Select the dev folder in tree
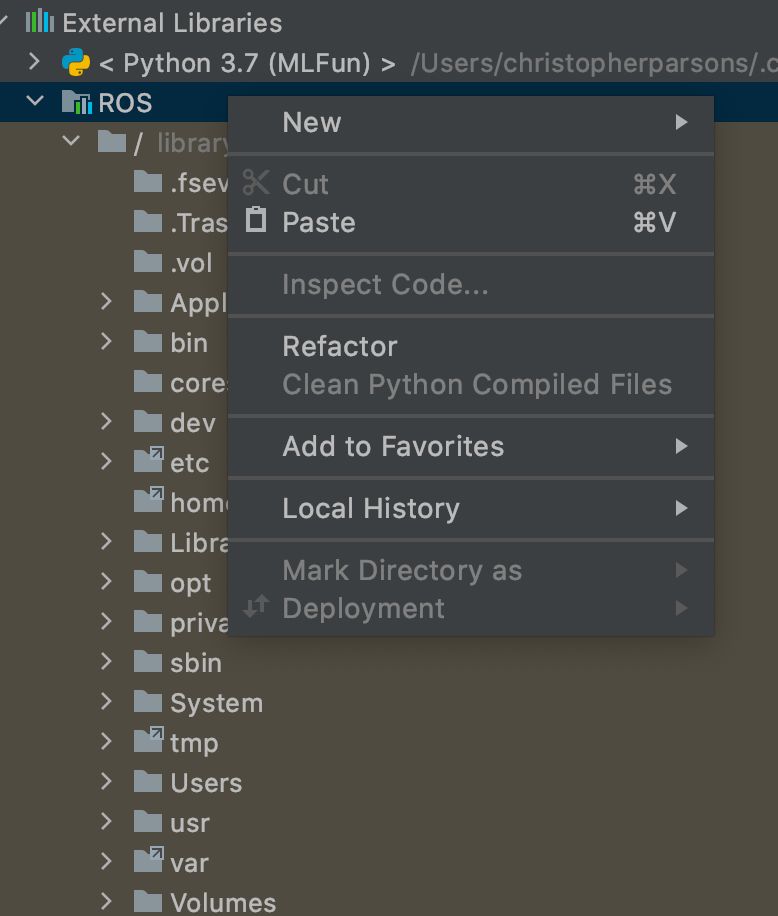778x916 pixels. pyautogui.click(x=192, y=423)
